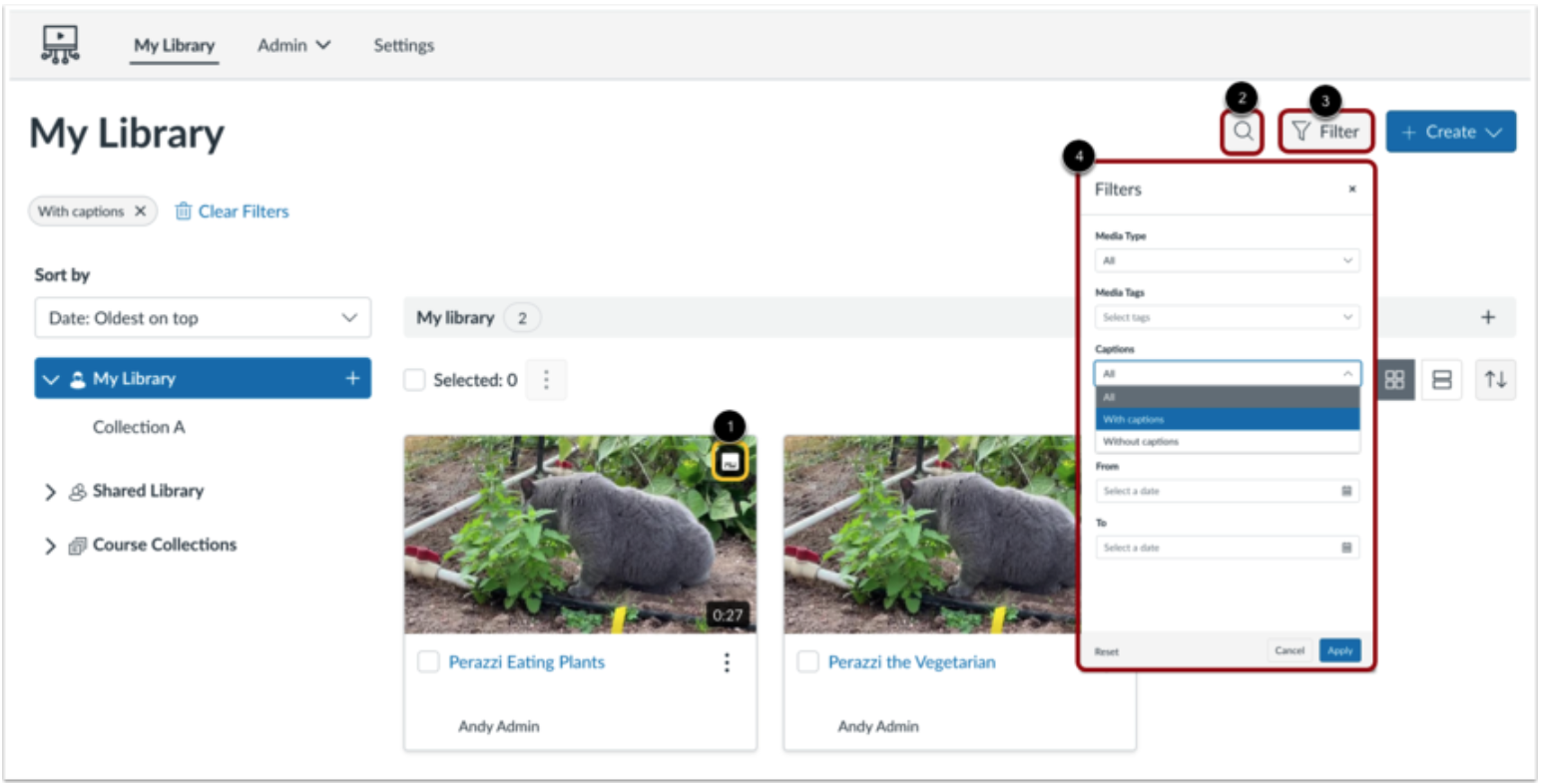Reset the filters
Viewport: 1543px width, 784px height.
click(1106, 651)
